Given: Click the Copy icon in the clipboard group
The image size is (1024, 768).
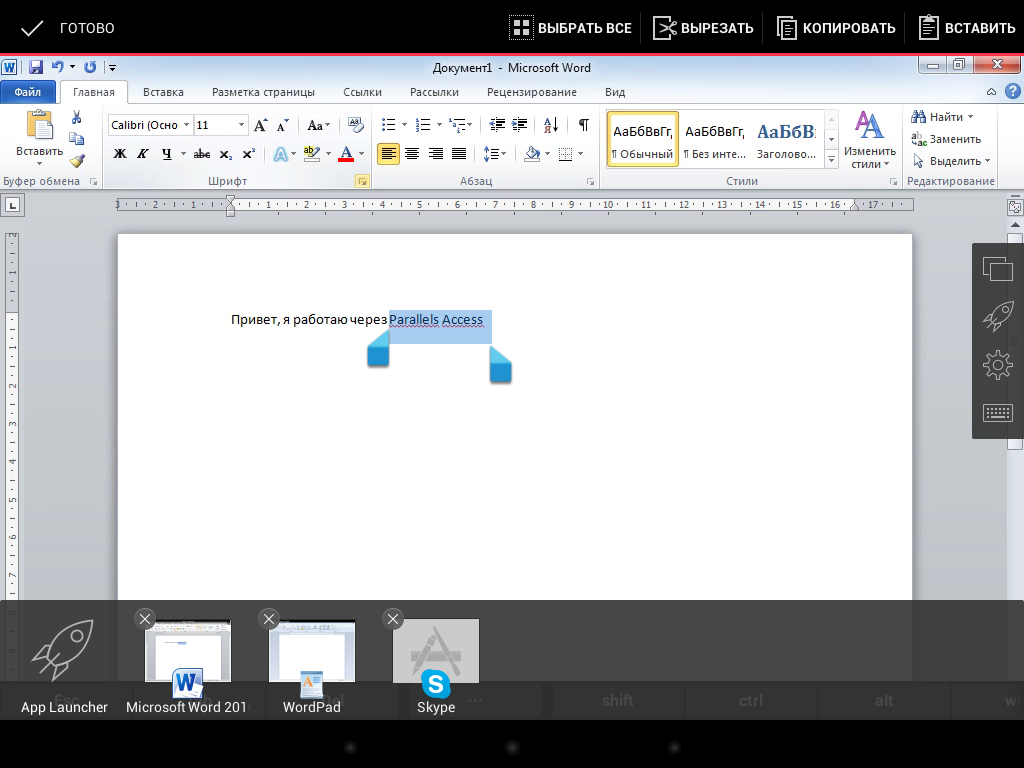Looking at the screenshot, I should point(76,138).
